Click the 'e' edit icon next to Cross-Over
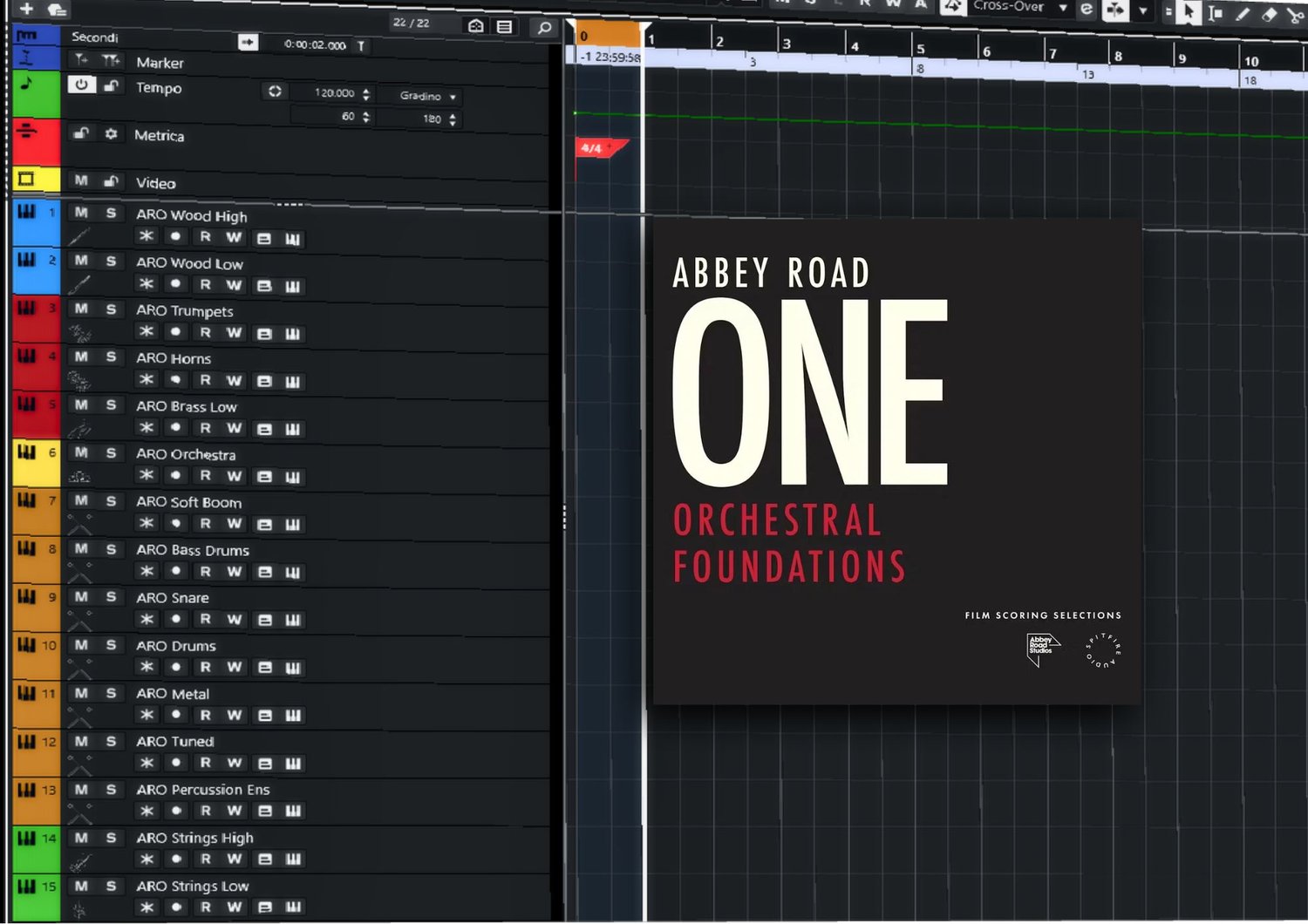This screenshot has height=924, width=1308. [1087, 9]
